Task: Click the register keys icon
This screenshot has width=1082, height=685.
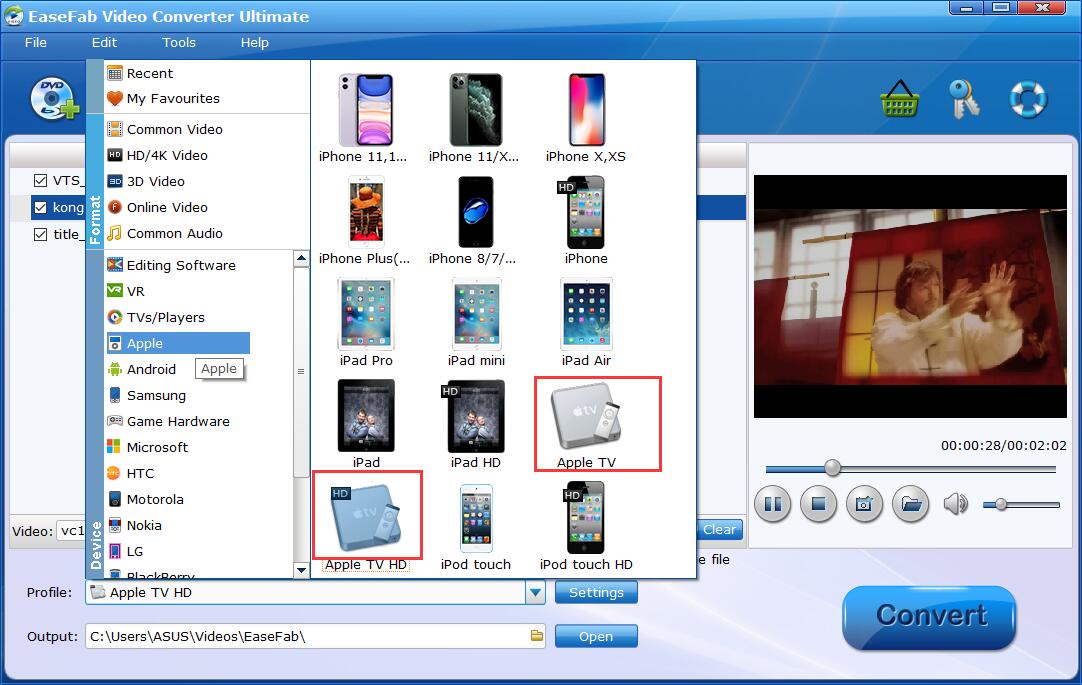Action: (963, 99)
